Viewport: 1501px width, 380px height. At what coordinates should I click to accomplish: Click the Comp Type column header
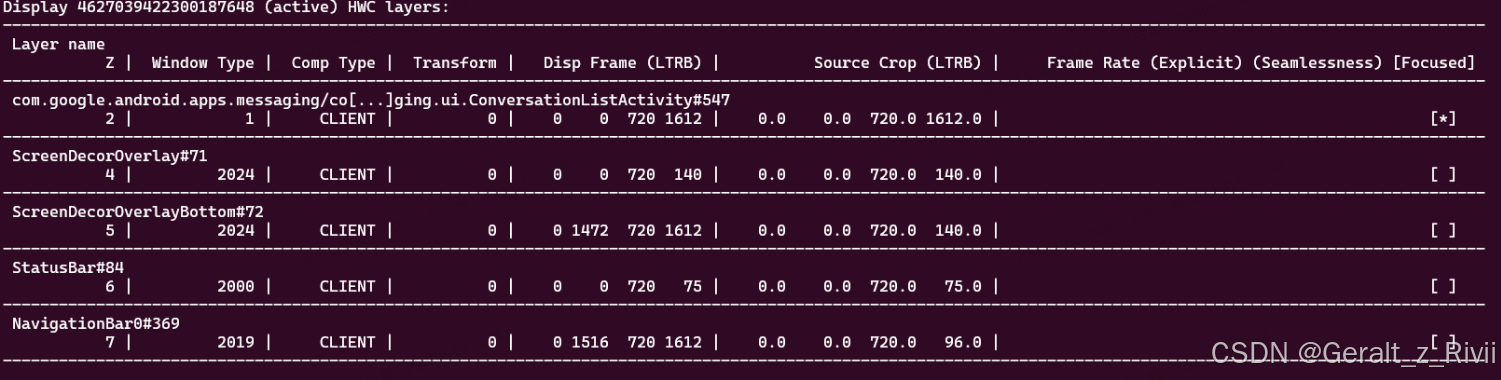pos(333,63)
